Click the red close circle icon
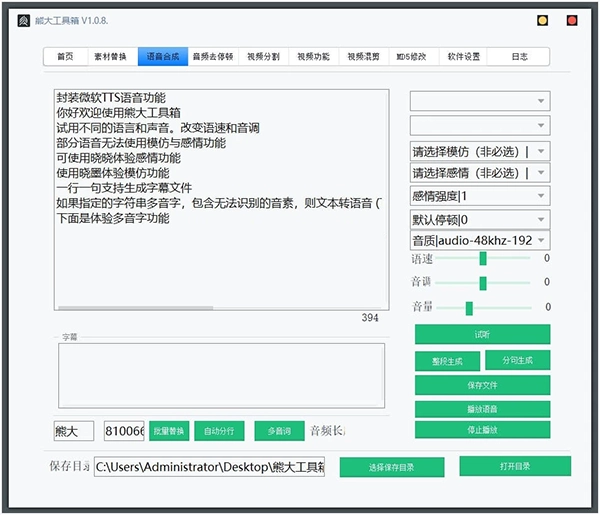The height and width of the screenshot is (515, 600). pyautogui.click(x=572, y=19)
